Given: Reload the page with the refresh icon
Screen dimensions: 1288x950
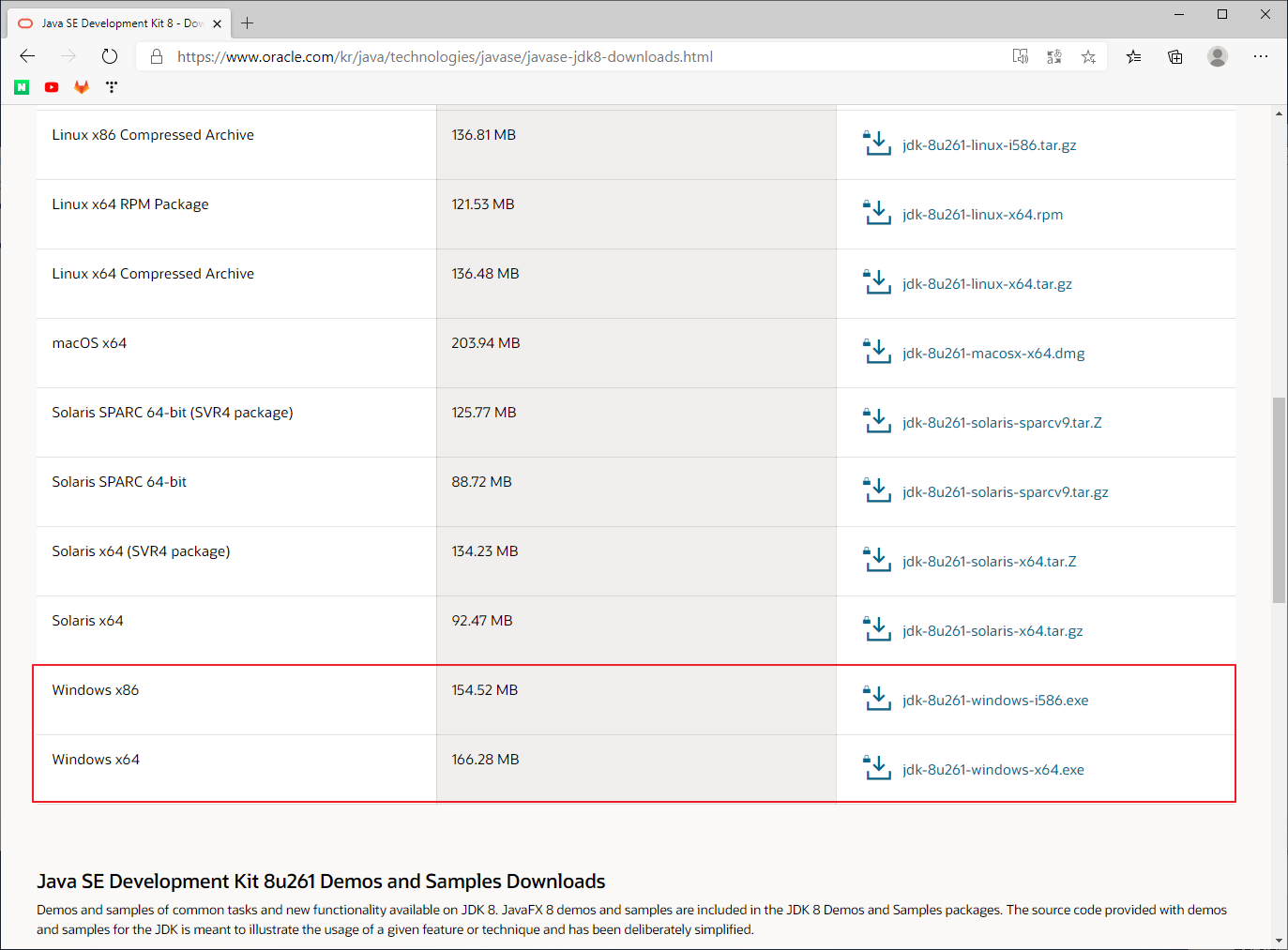Looking at the screenshot, I should (x=110, y=56).
